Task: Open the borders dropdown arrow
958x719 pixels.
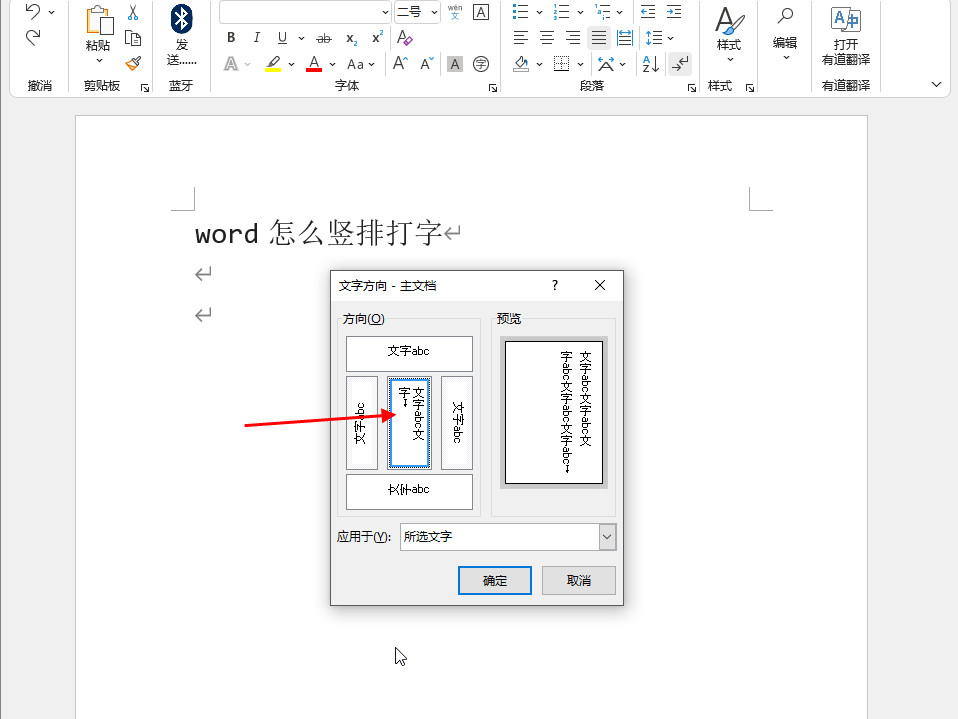Action: point(580,64)
